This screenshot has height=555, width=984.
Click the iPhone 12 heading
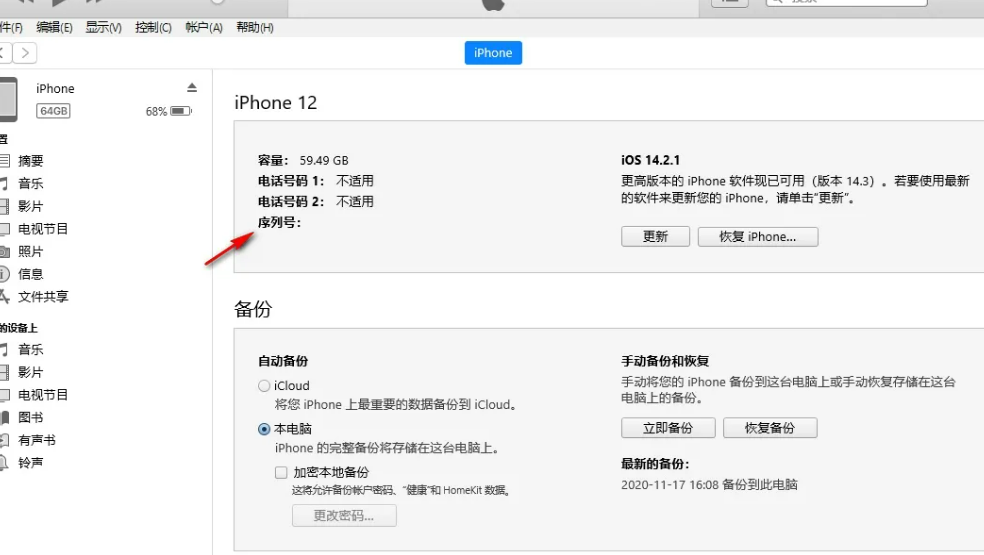[275, 102]
